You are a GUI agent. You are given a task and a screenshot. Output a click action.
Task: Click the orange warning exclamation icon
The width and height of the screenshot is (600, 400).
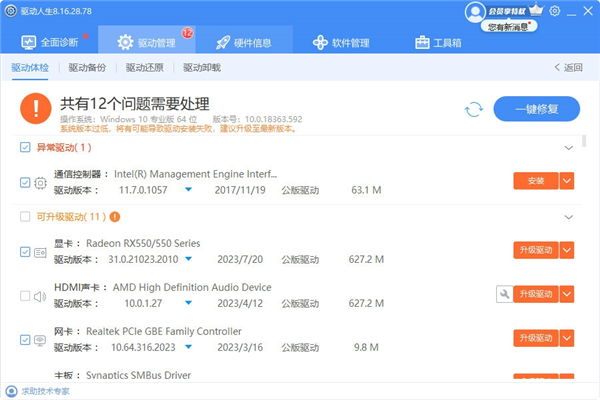(36, 109)
